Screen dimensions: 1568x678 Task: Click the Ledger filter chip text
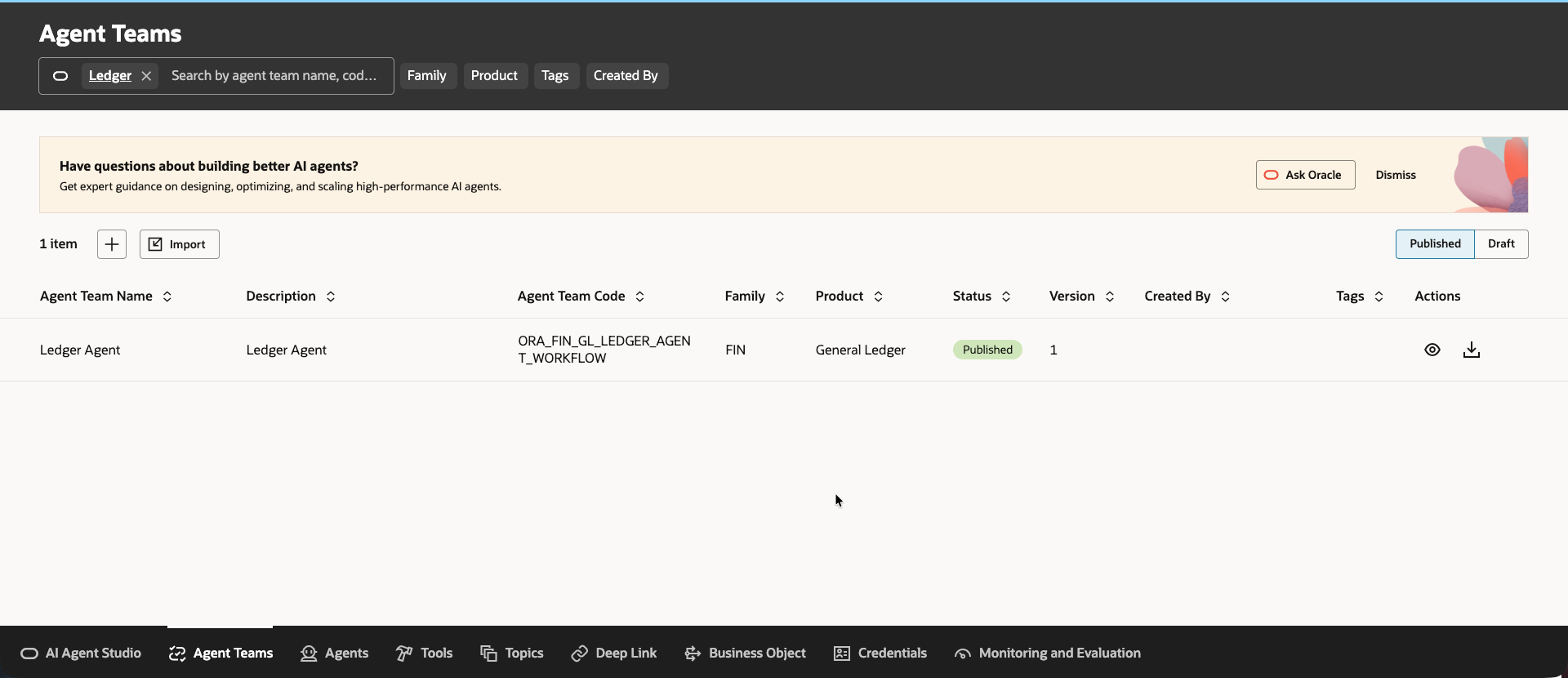[x=110, y=76]
